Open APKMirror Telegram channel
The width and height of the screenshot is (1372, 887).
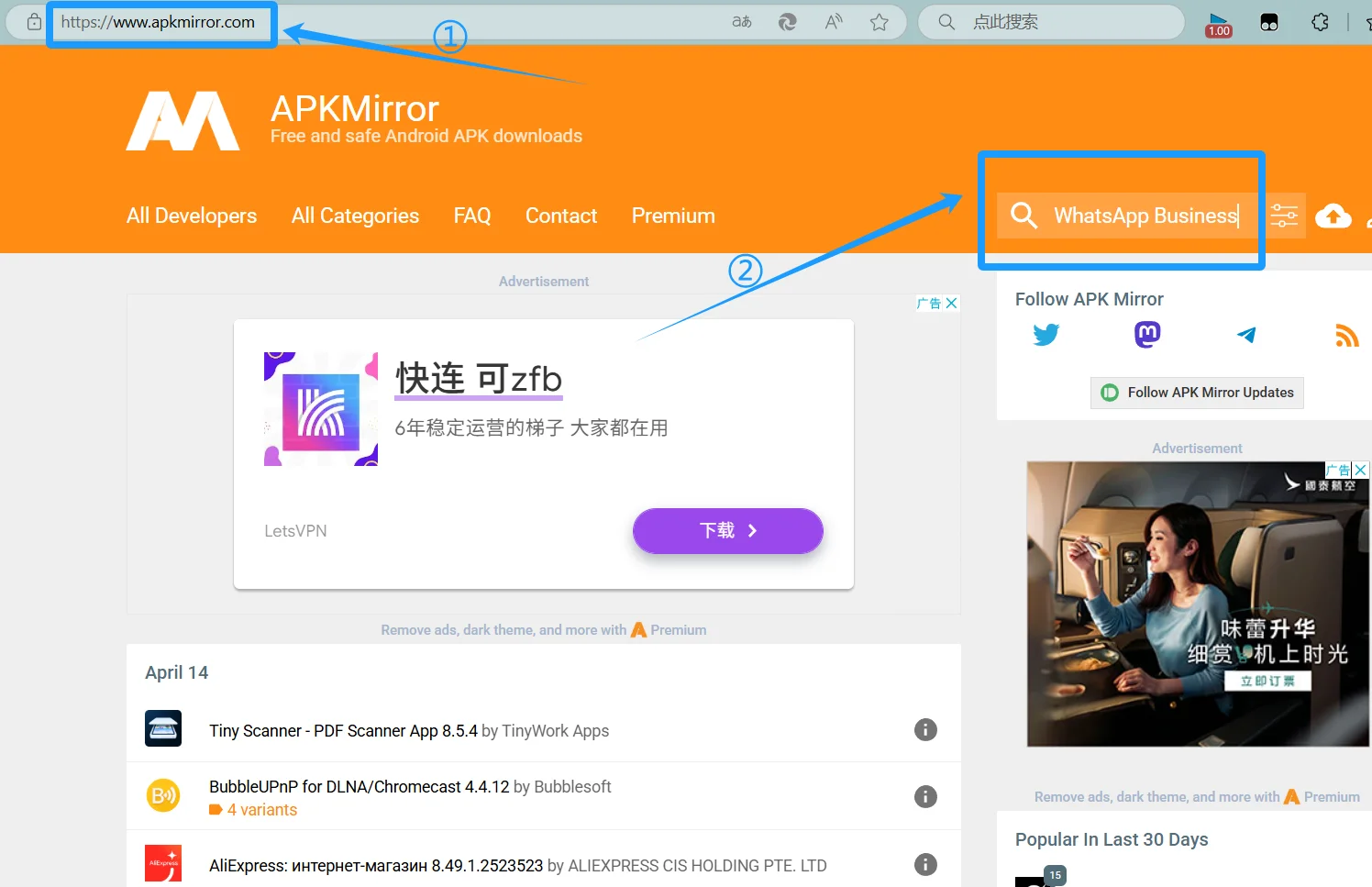(1246, 335)
